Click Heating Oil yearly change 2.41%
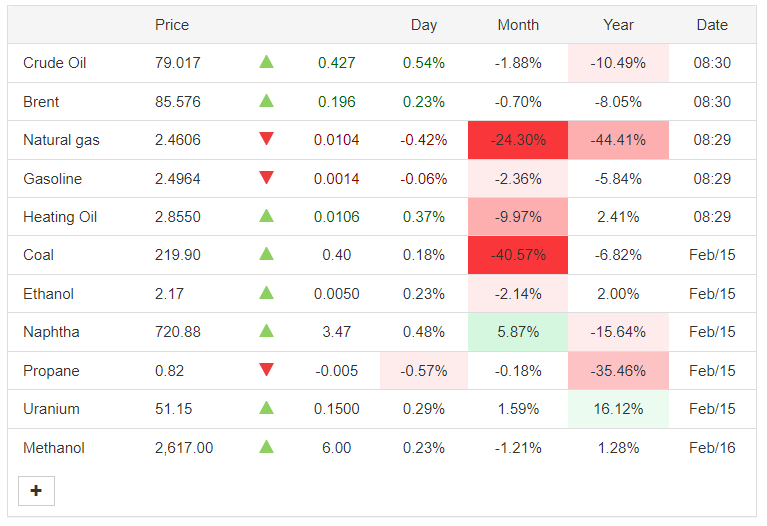Viewport: 767px width, 526px height. [x=618, y=217]
